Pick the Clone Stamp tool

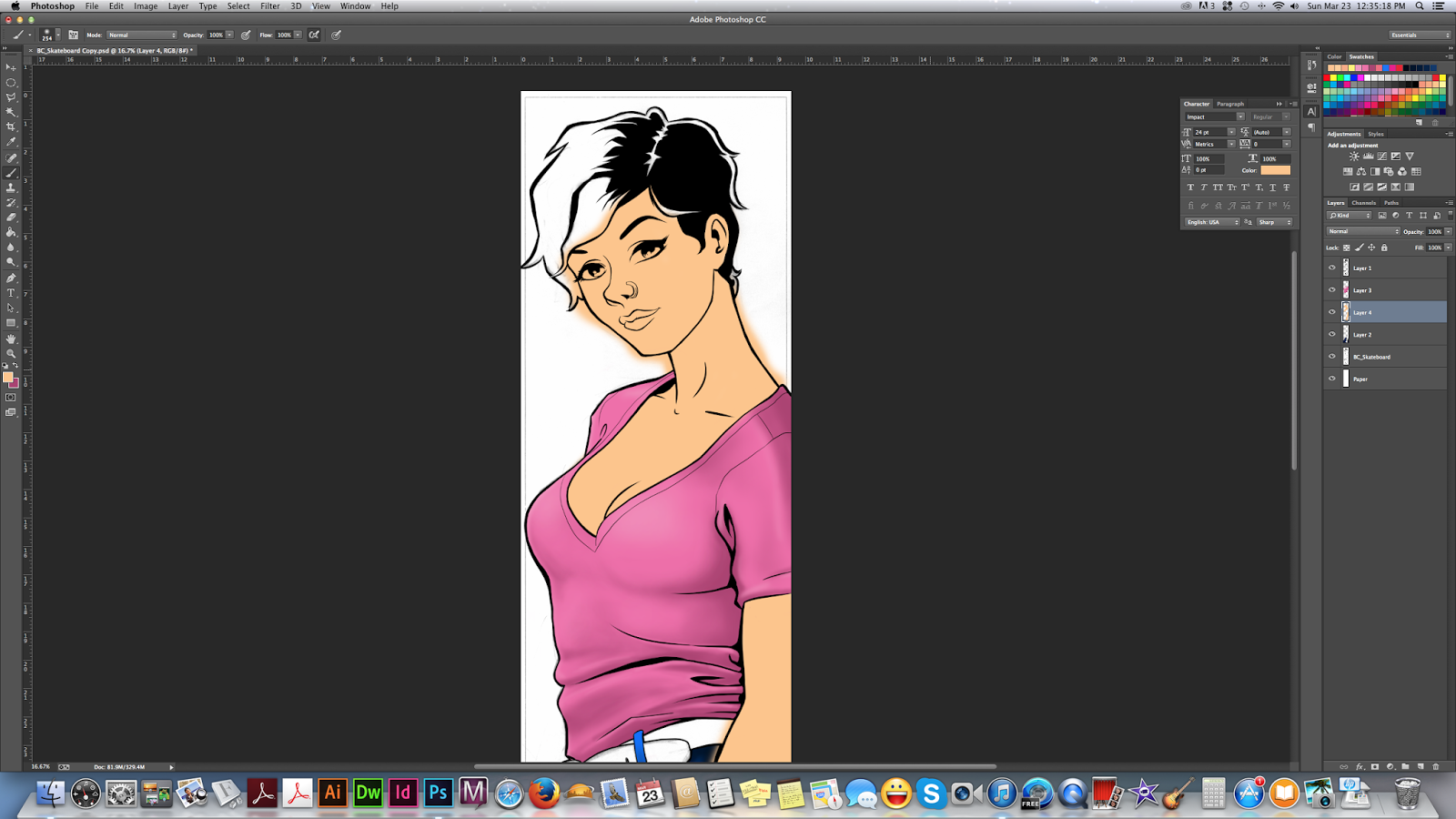(x=11, y=187)
